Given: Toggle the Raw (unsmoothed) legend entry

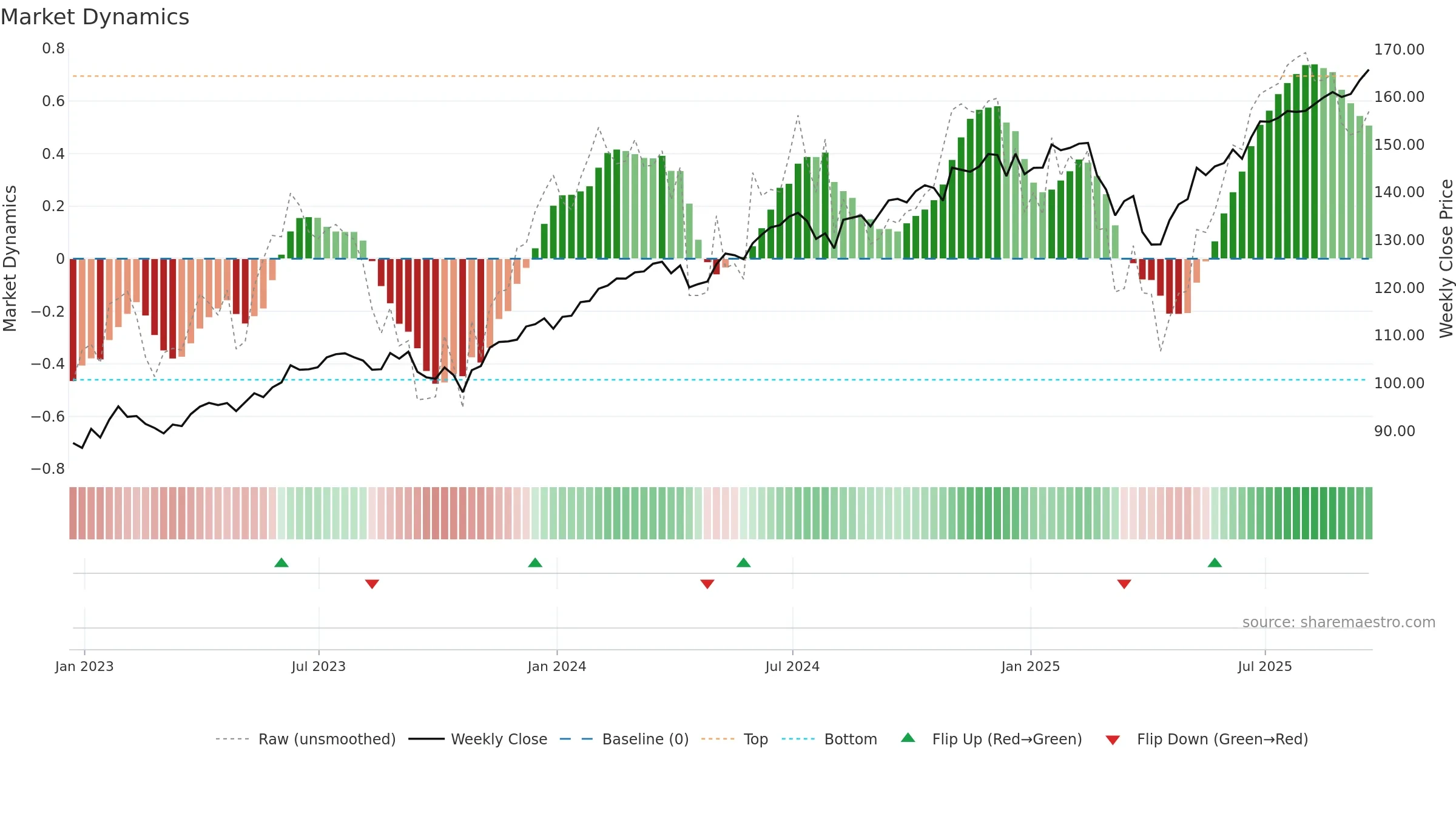Looking at the screenshot, I should [306, 739].
